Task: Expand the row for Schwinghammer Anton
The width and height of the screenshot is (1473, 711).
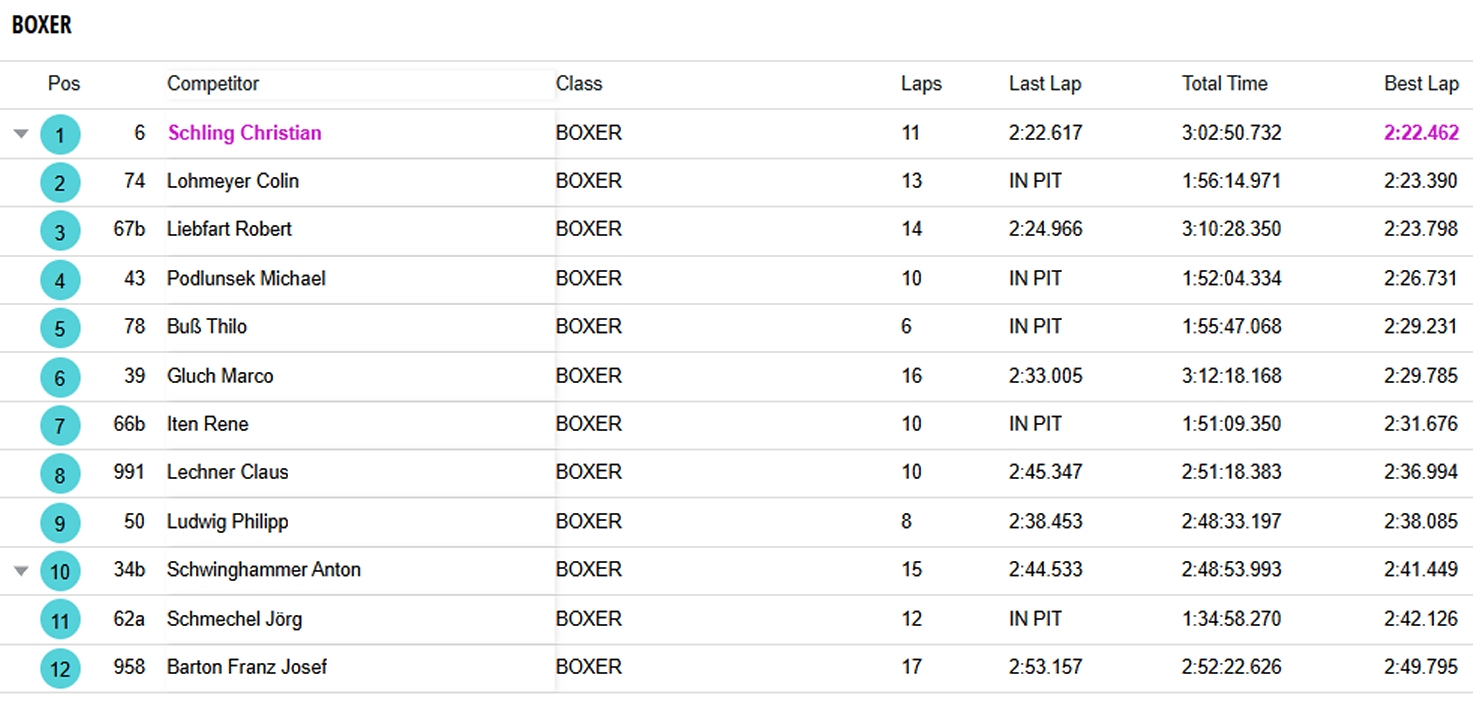Action: click(x=21, y=571)
